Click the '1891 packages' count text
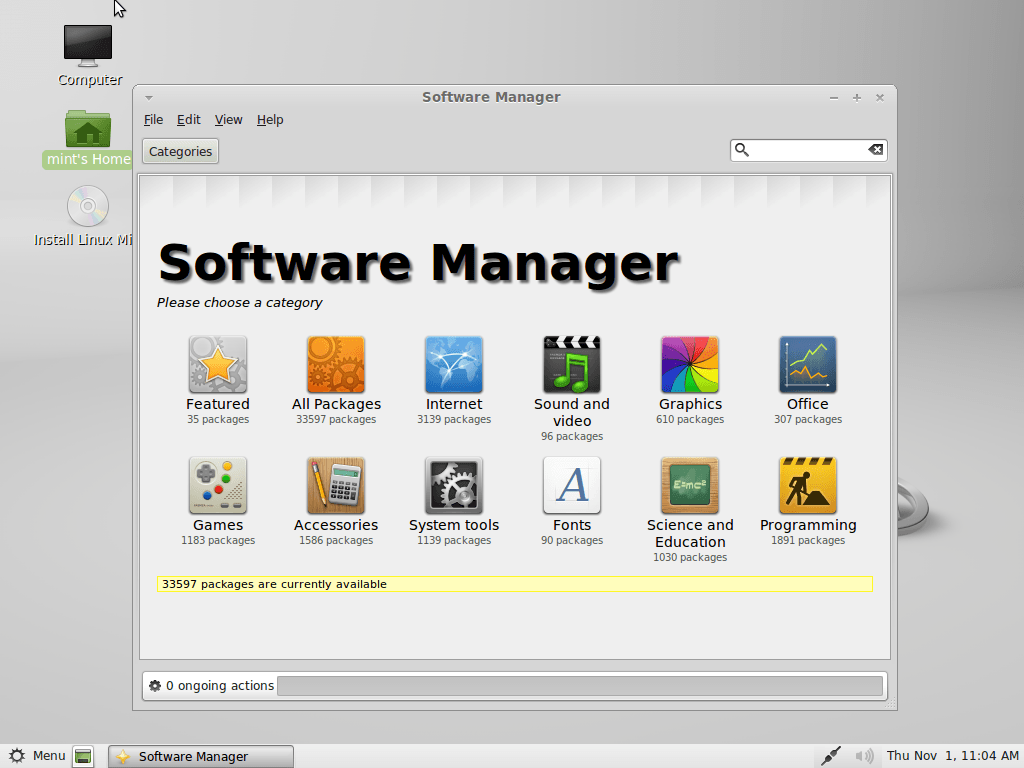The height and width of the screenshot is (768, 1024). (808, 540)
